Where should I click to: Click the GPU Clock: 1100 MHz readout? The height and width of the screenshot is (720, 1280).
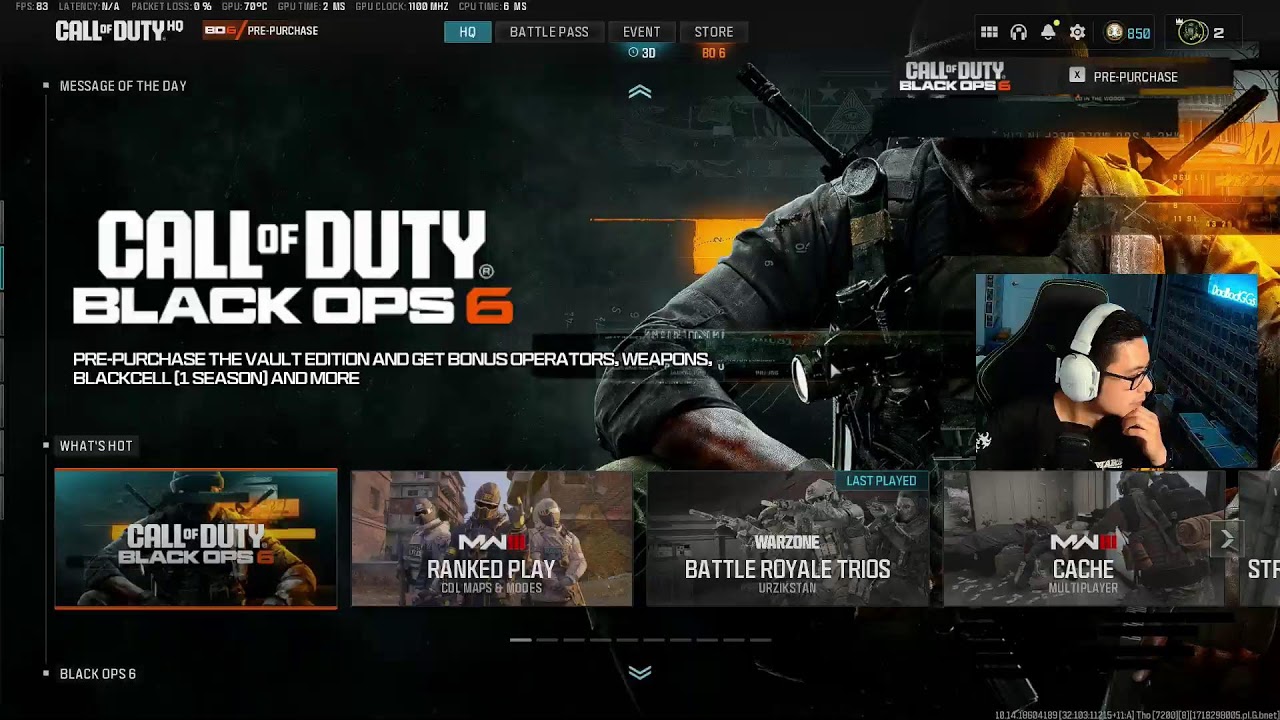(401, 7)
